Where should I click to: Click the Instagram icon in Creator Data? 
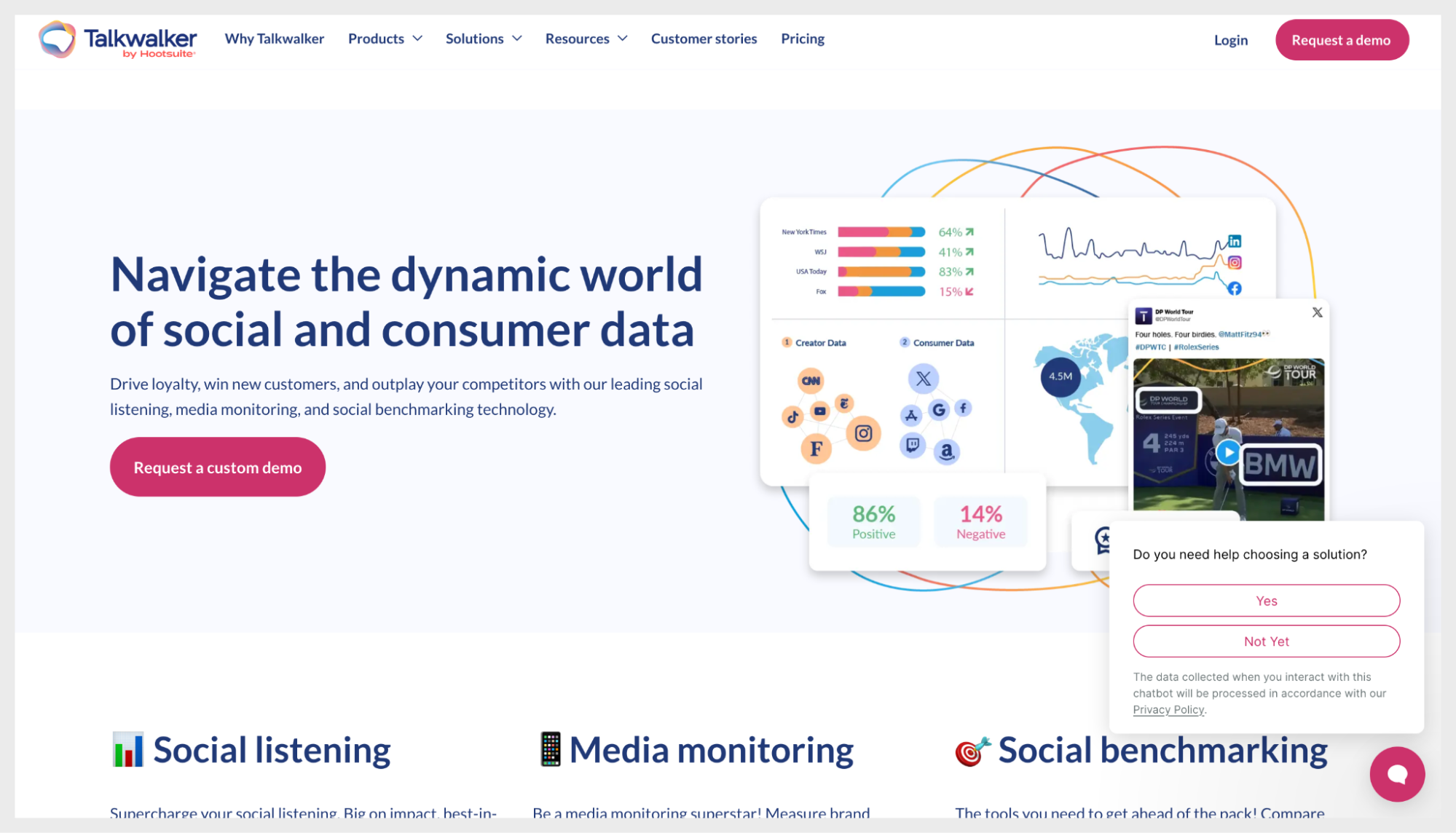point(863,434)
